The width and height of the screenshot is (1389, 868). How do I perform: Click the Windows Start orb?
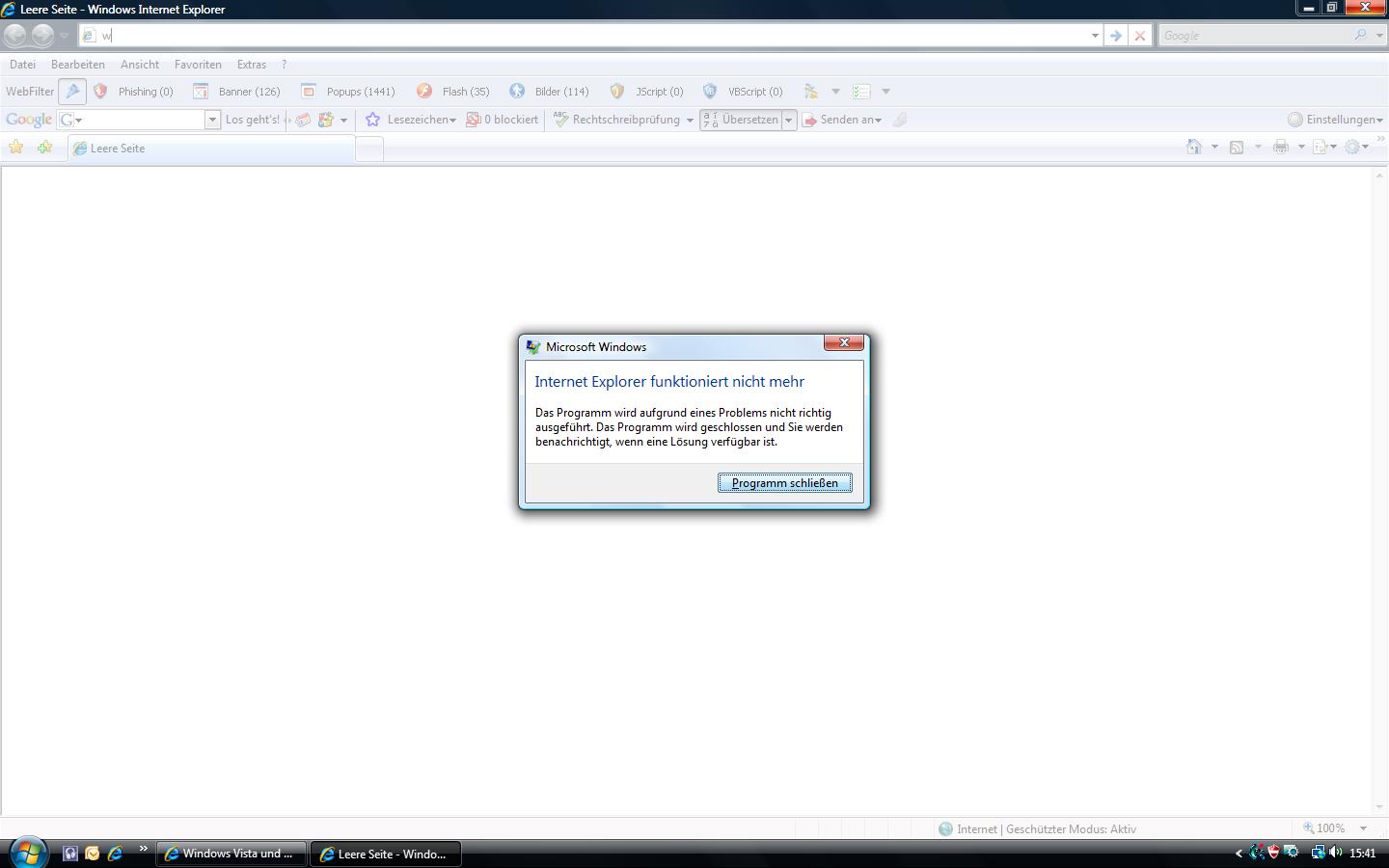pyautogui.click(x=27, y=853)
